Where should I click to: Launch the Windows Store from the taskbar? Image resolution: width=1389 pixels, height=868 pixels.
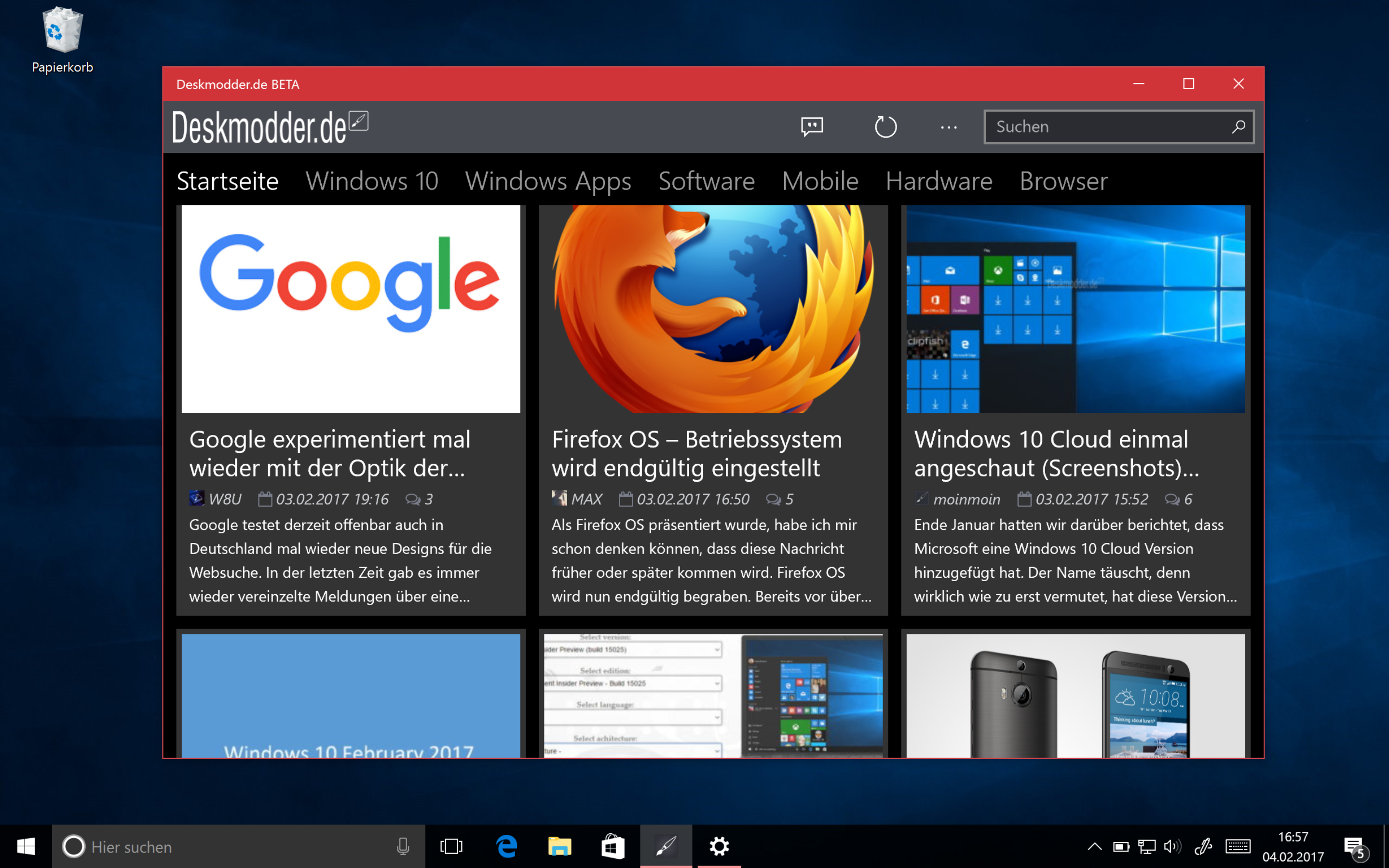(613, 846)
